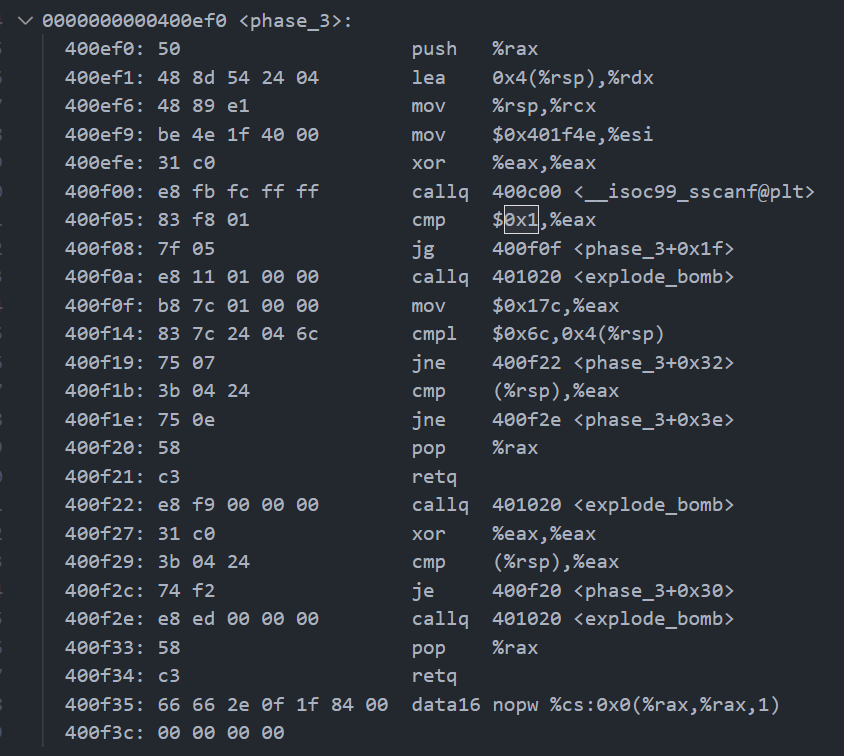
Task: Click the first retq at 400f21
Action: [x=434, y=477]
